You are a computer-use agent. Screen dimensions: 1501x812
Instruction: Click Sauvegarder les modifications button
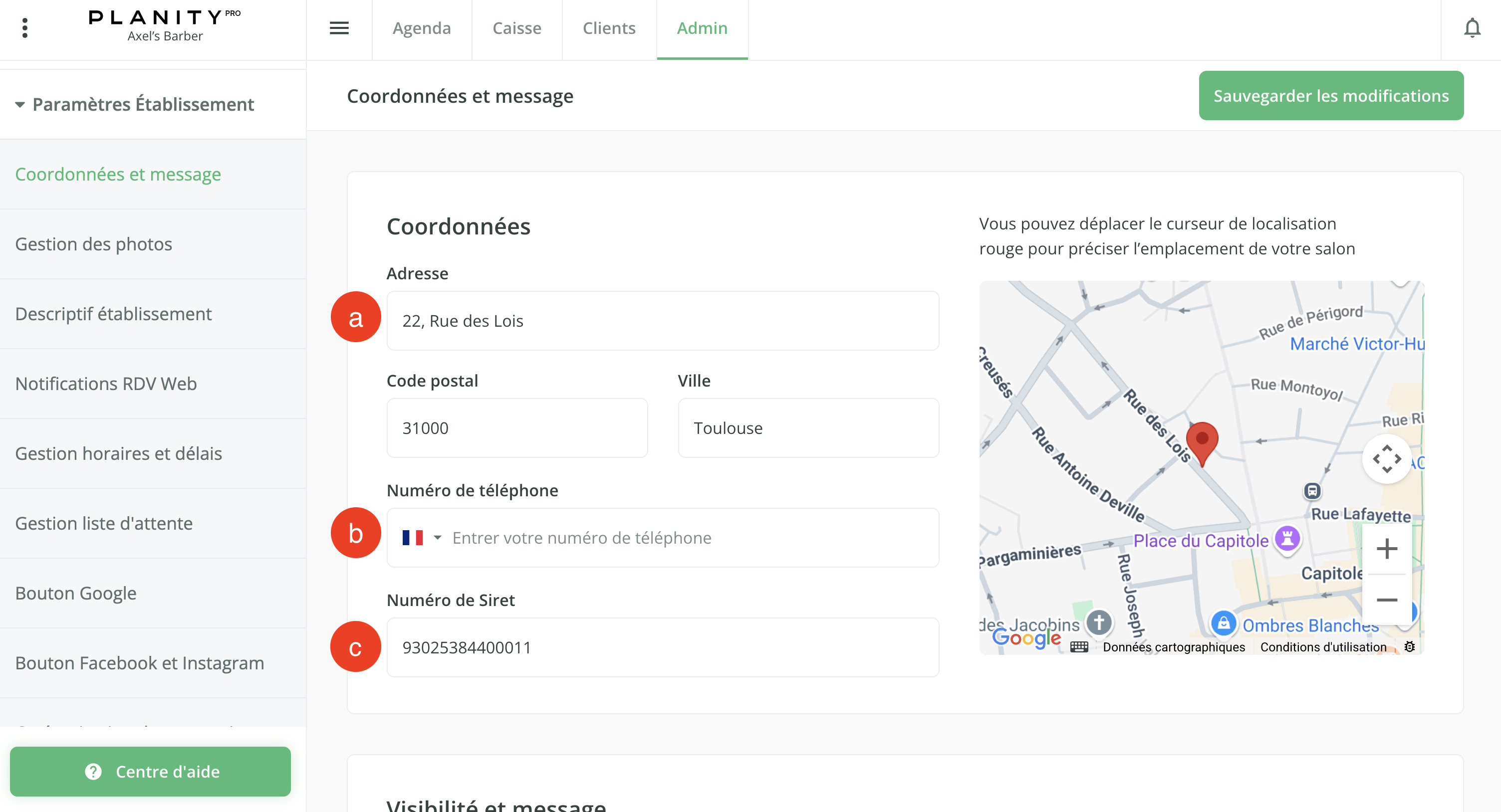point(1331,96)
